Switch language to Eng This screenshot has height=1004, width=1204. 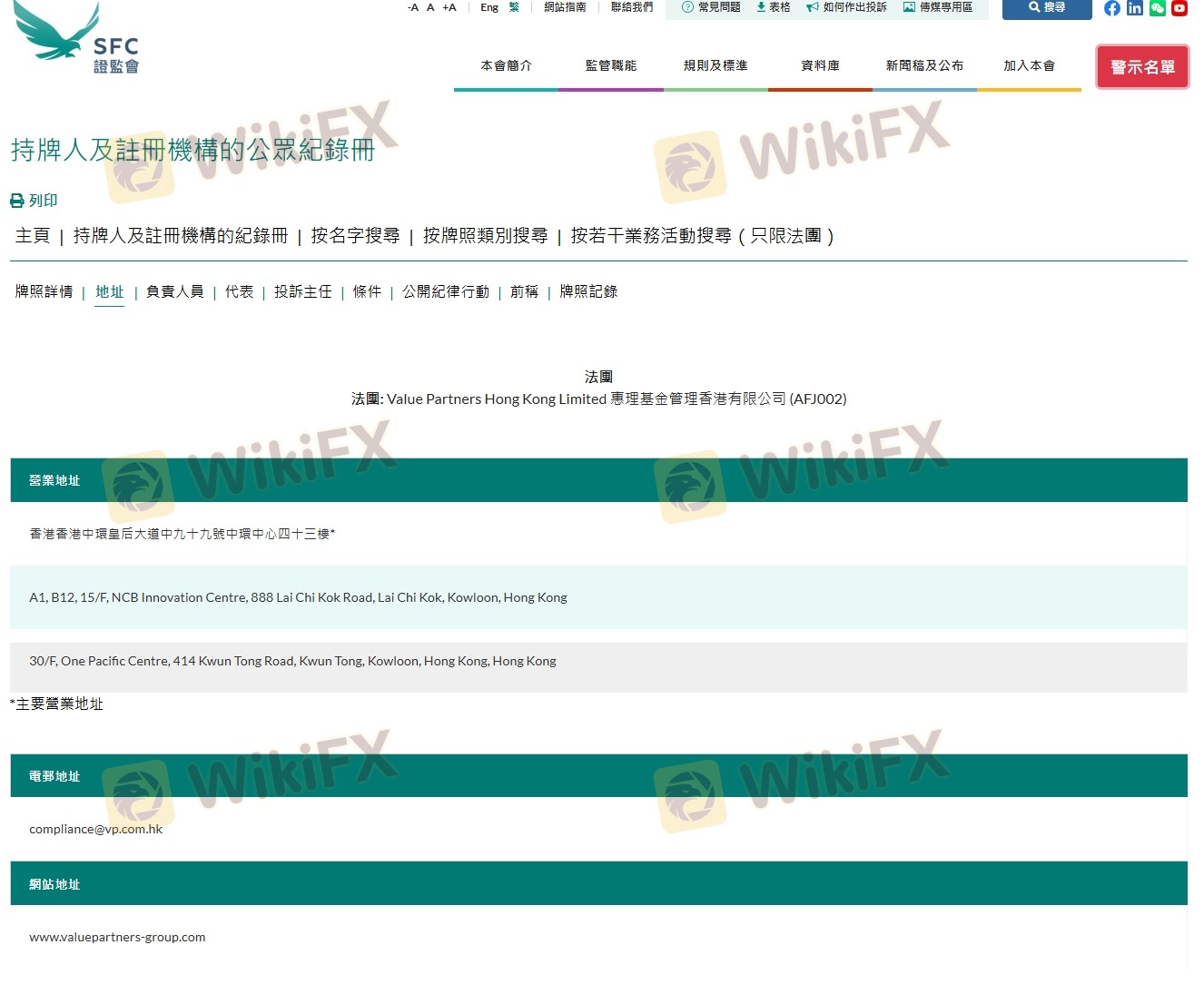[x=489, y=7]
